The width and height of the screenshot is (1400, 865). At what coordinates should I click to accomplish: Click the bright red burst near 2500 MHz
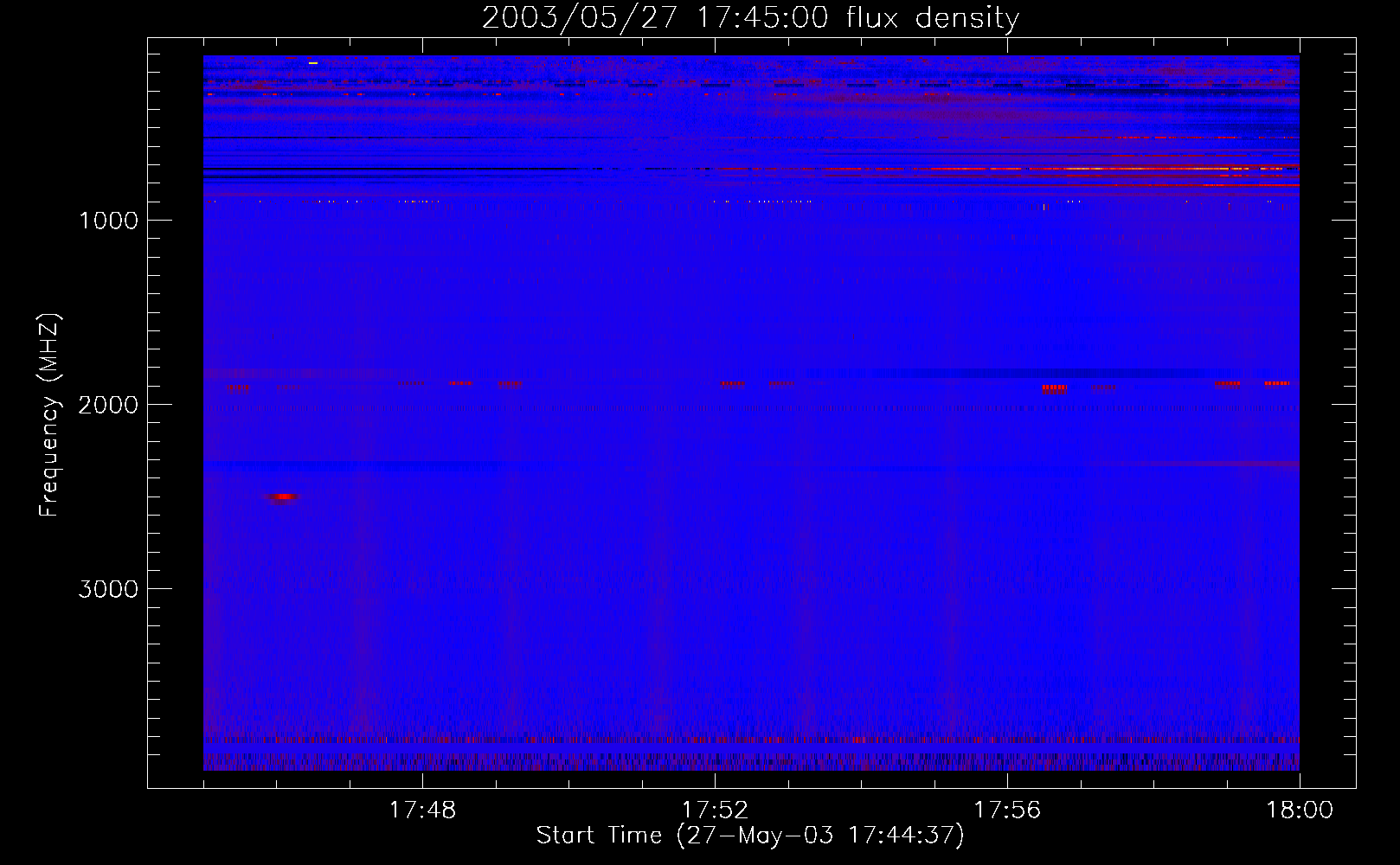point(283,497)
